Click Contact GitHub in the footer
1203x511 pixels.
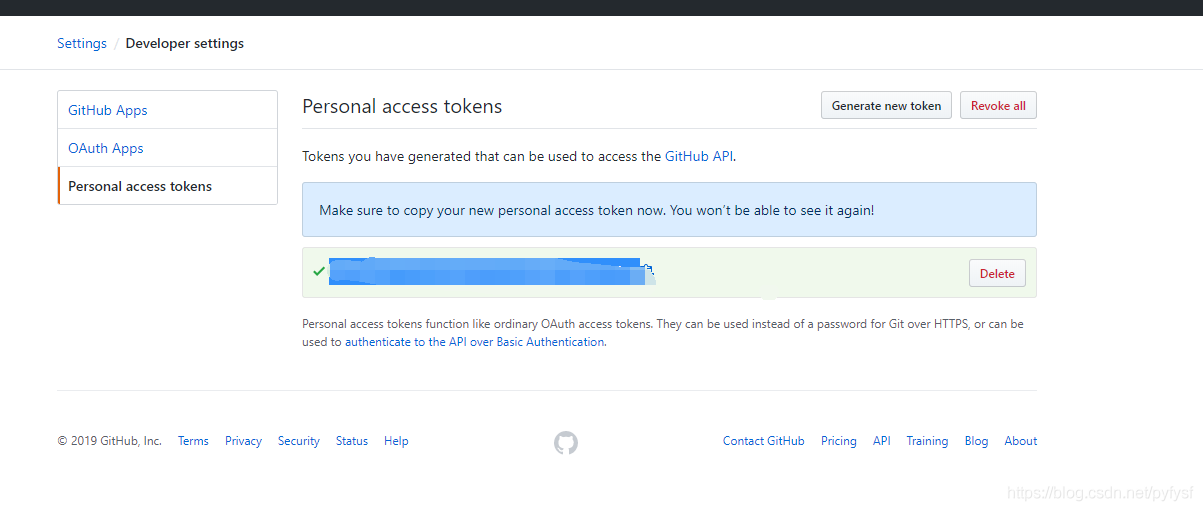pyautogui.click(x=763, y=441)
